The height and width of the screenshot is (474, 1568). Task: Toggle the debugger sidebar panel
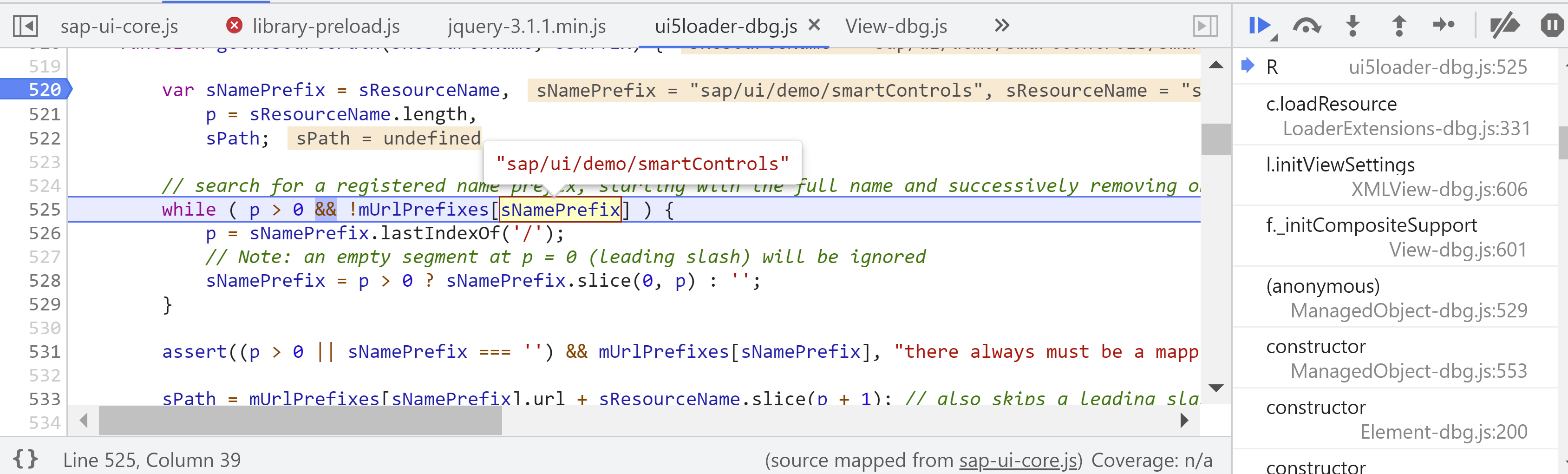1205,26
